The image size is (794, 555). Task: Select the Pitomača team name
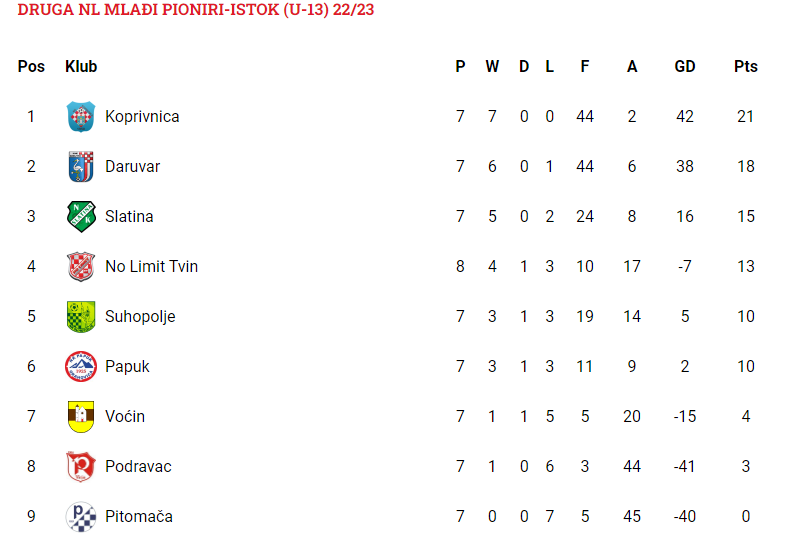(x=139, y=517)
